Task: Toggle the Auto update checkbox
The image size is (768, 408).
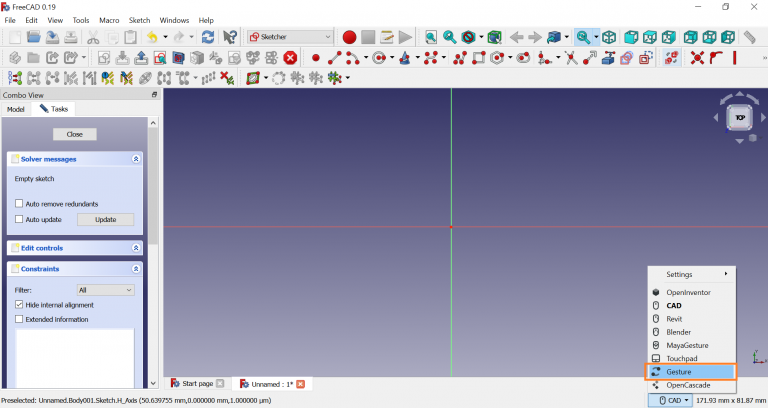Action: pyautogui.click(x=19, y=219)
